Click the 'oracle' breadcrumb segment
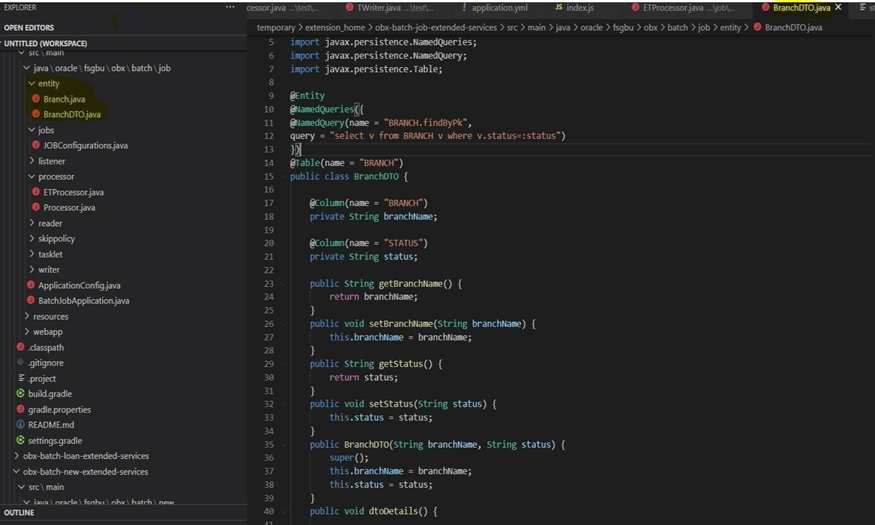Screen dimensions: 875x525 [591, 27]
